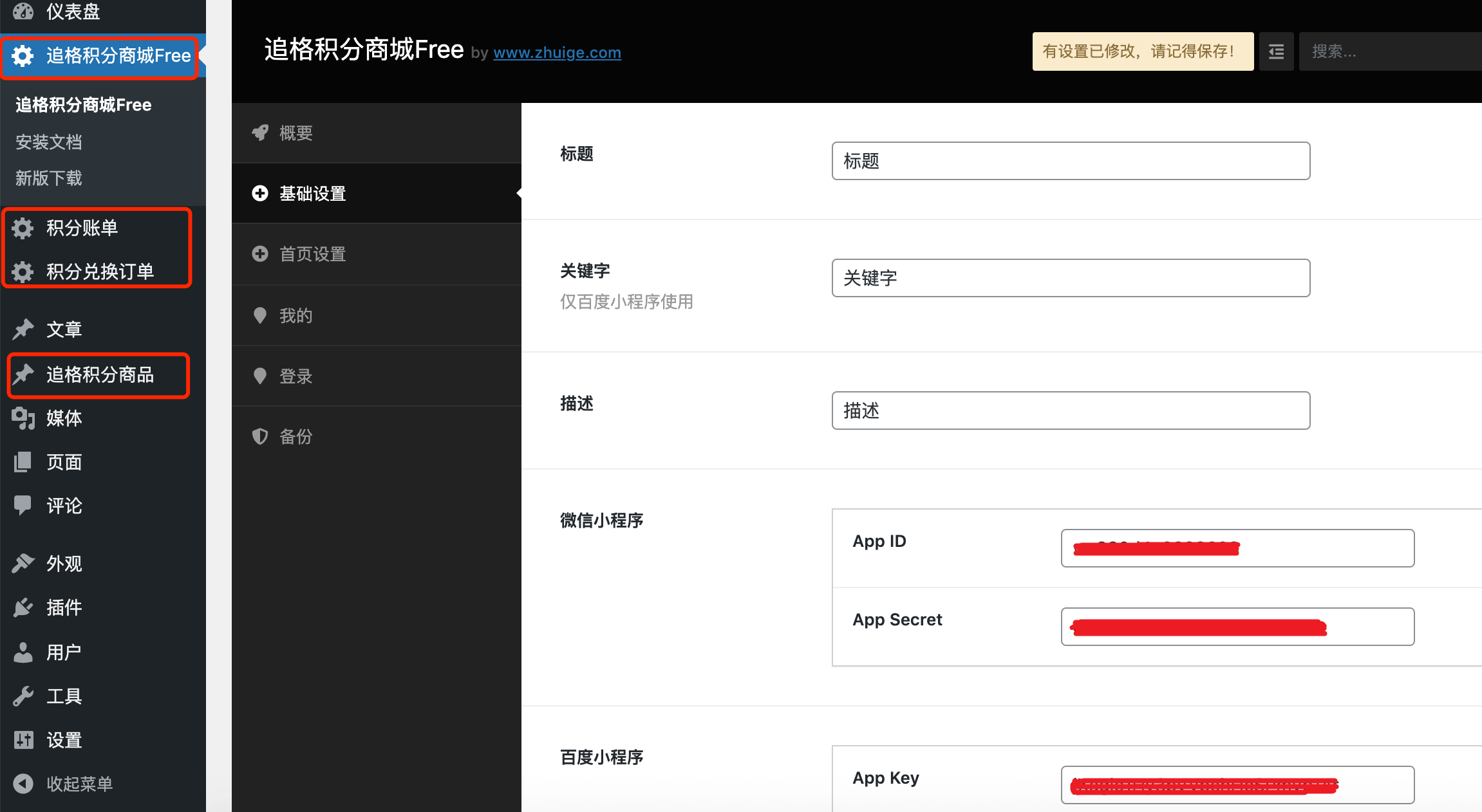Click the sliders icon beside 设置
This screenshot has width=1482, height=812.
click(23, 740)
